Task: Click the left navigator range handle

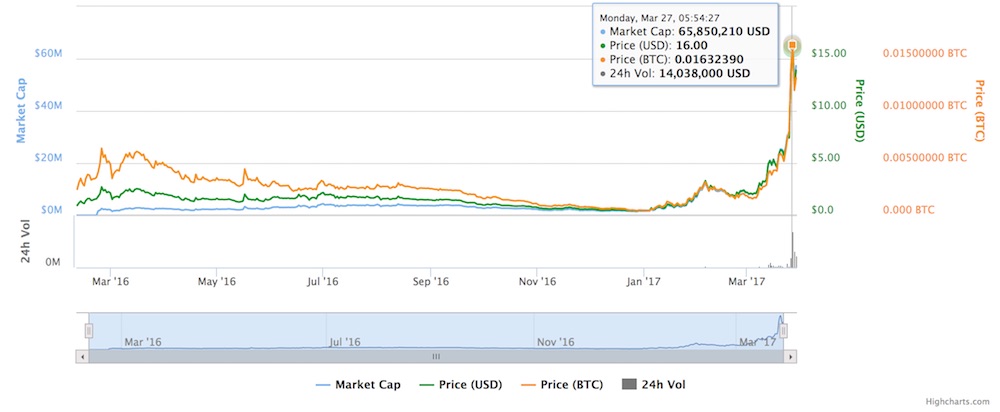Action: click(89, 330)
